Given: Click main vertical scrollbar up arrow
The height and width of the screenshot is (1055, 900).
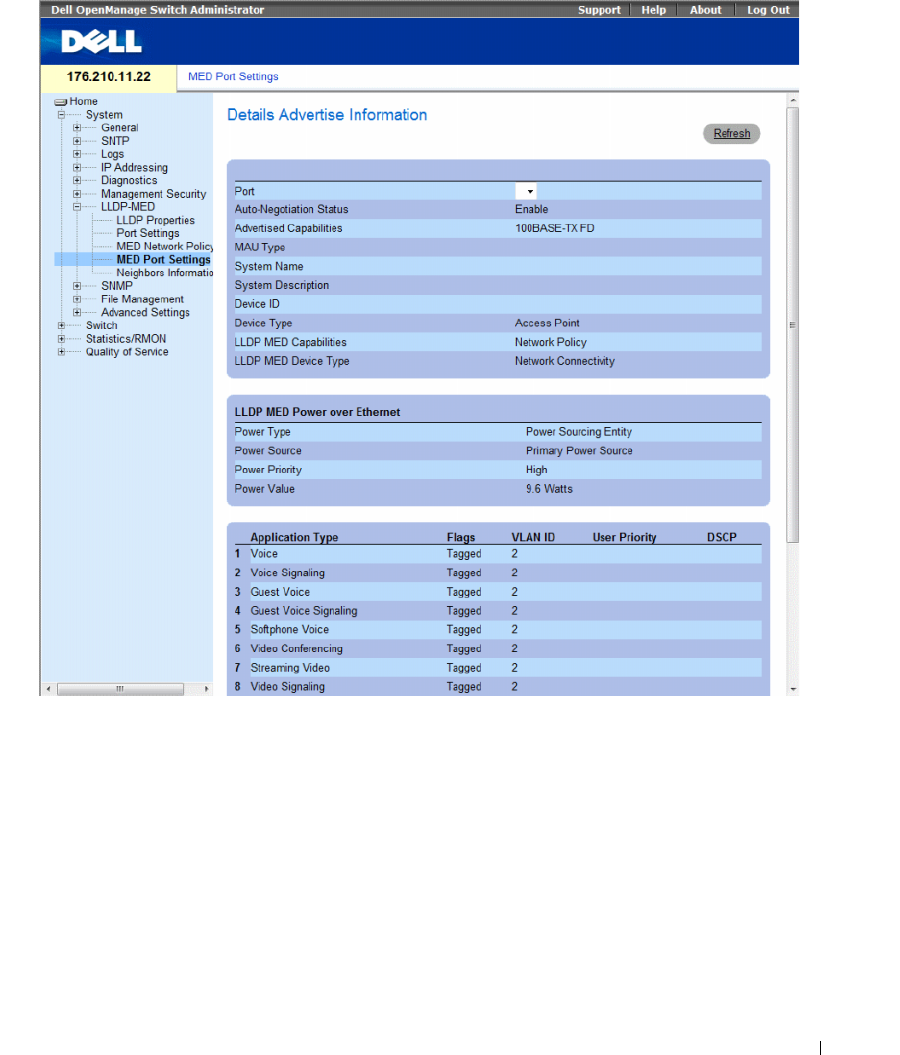Looking at the screenshot, I should coord(793,100).
